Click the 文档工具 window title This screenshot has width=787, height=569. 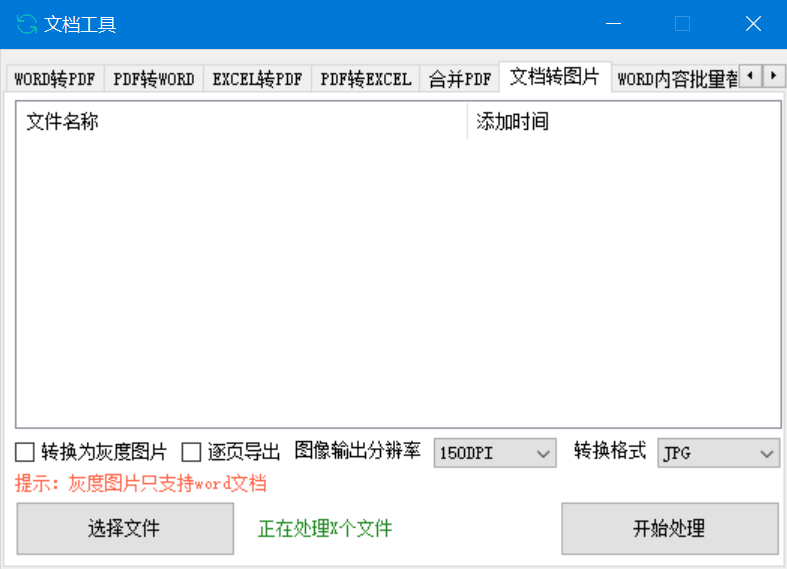point(80,24)
